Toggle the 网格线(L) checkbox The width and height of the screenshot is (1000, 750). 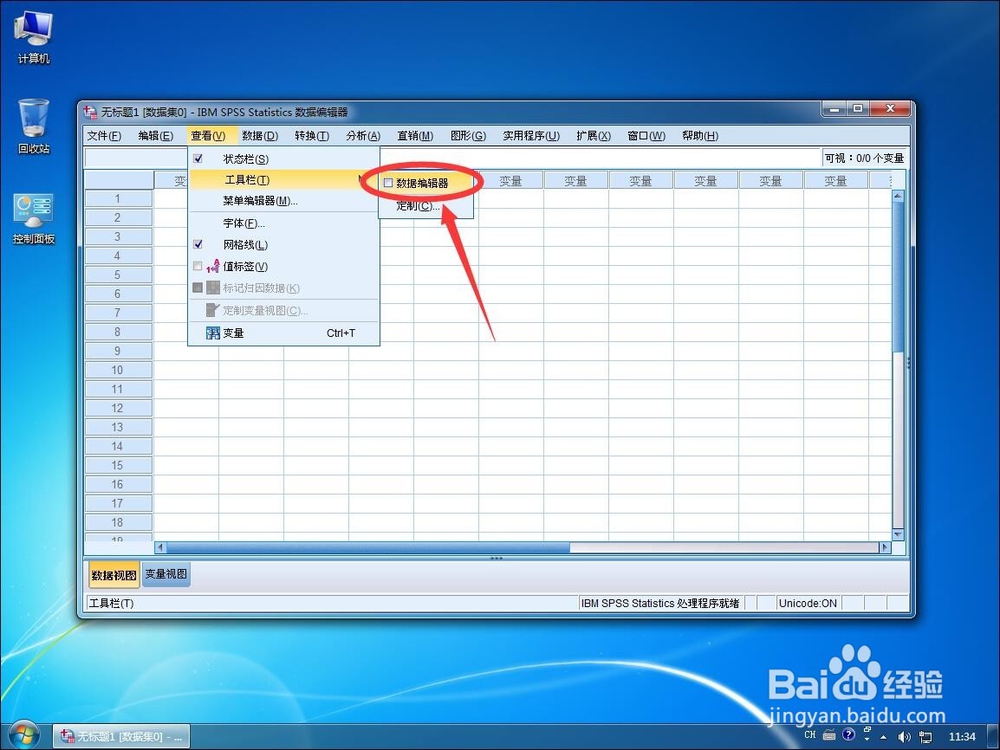[x=198, y=244]
